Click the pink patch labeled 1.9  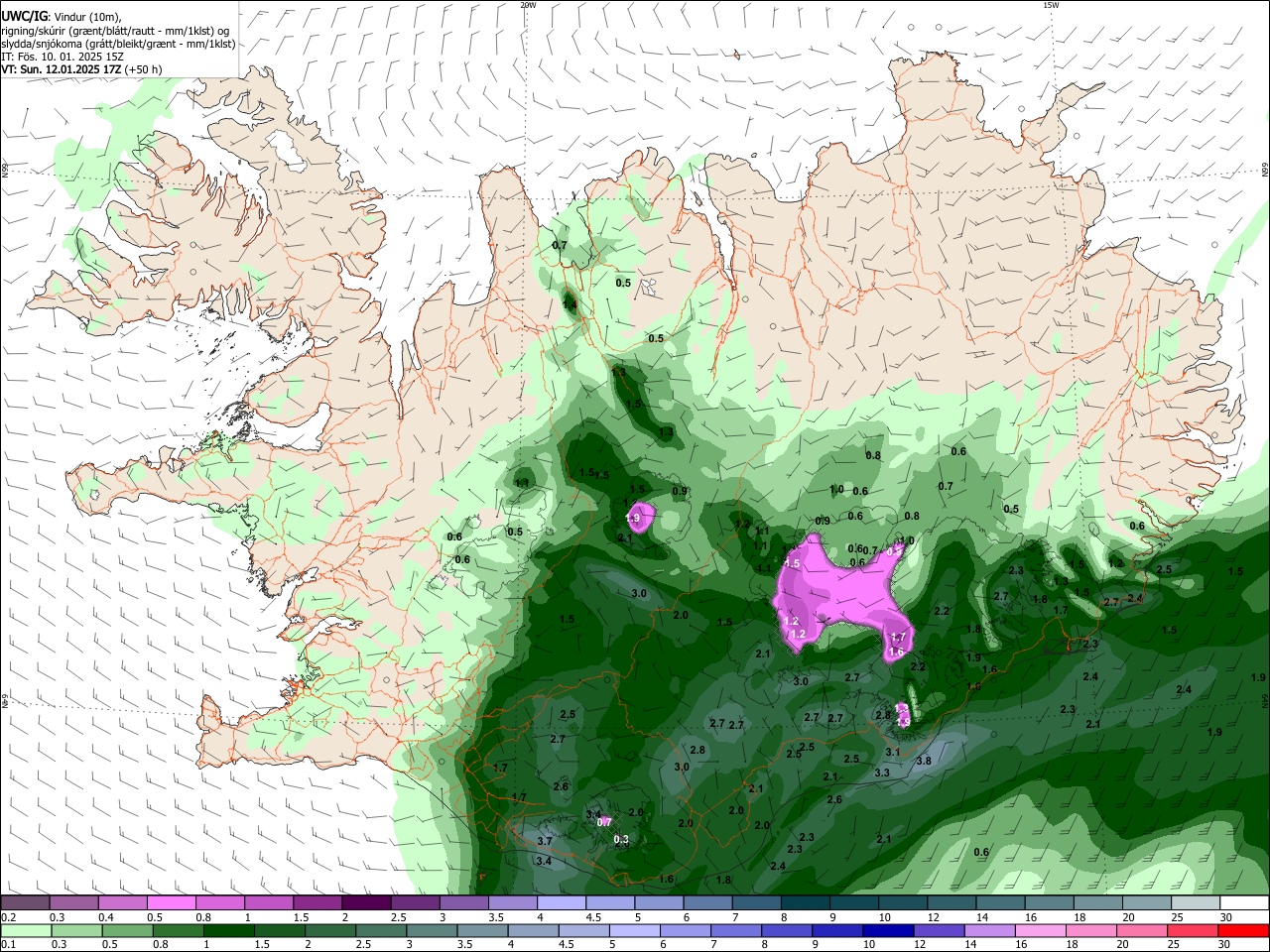641,517
